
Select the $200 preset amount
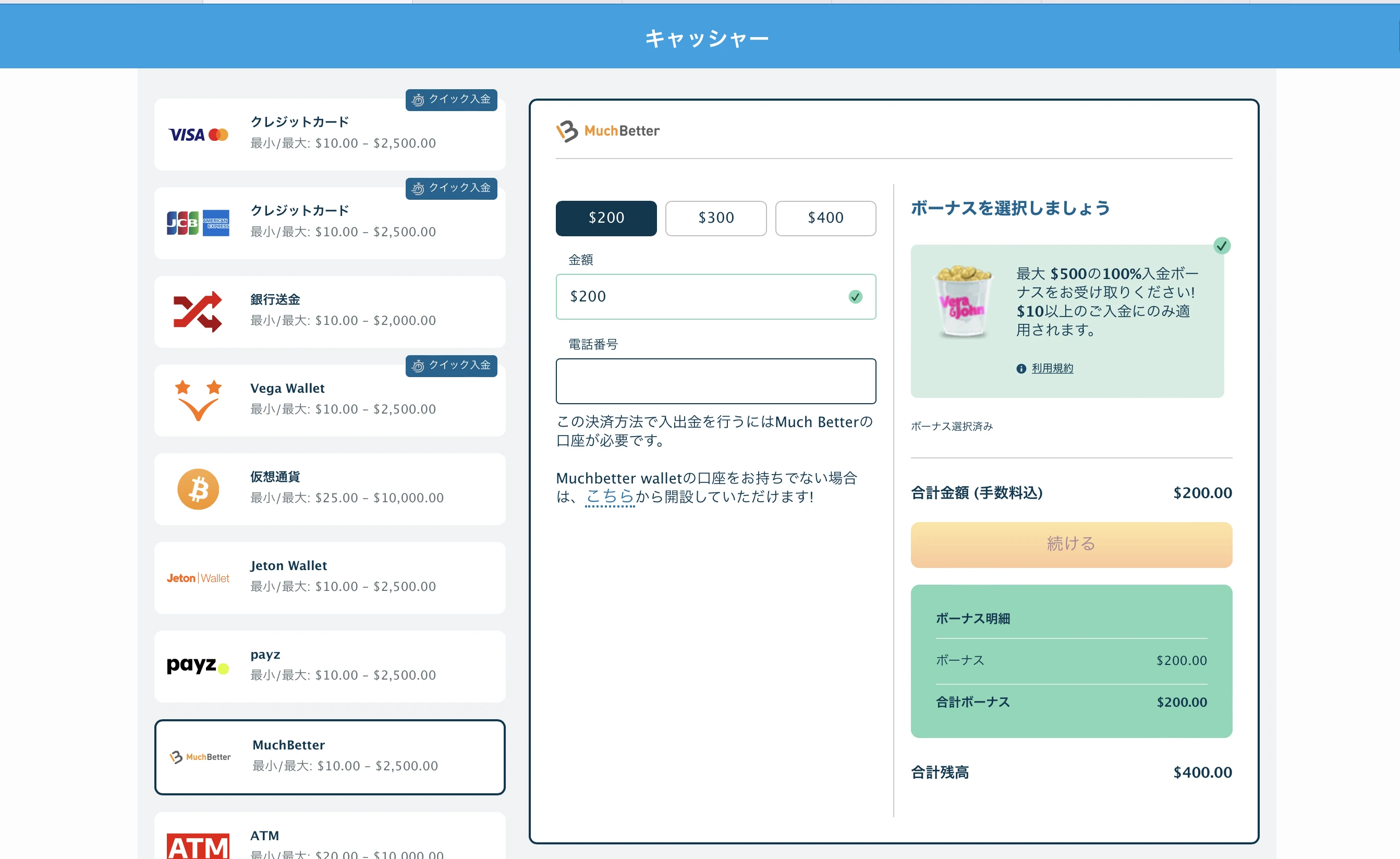606,219
